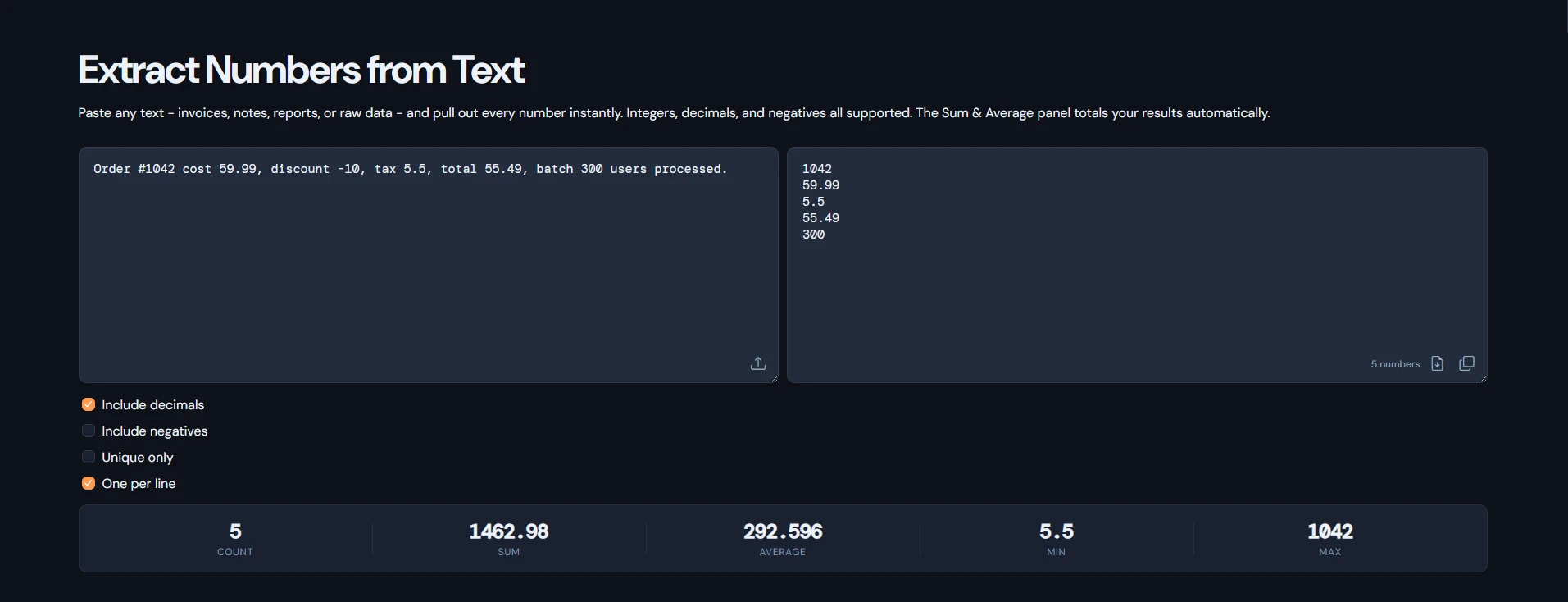Click inside the input text area containing the order text
Screen dimensions: 1568x602
pyautogui.click(x=429, y=265)
